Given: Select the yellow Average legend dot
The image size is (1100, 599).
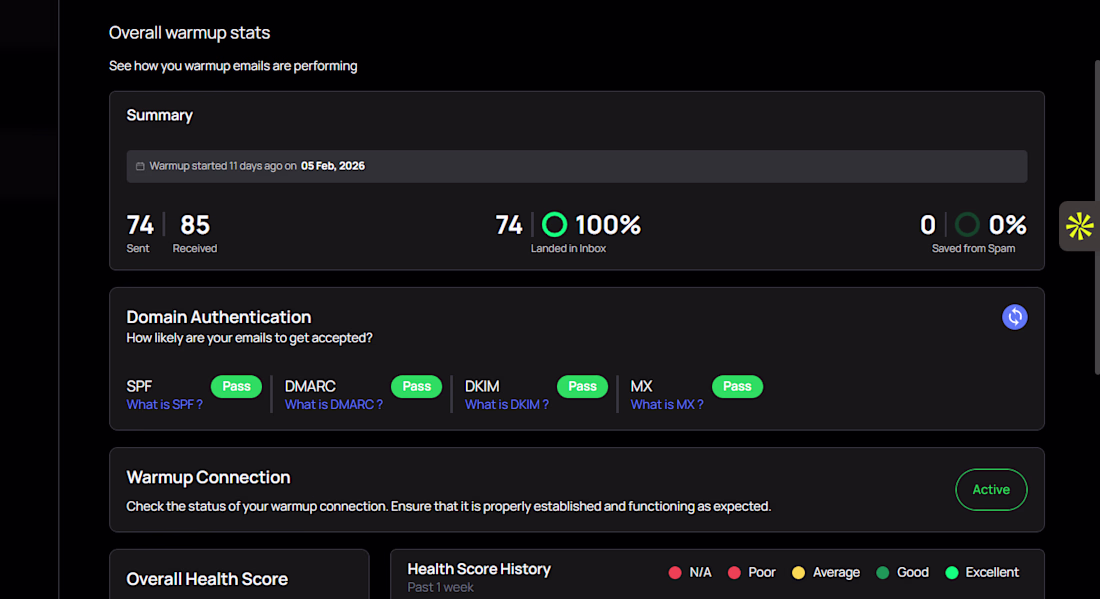Looking at the screenshot, I should [x=798, y=572].
